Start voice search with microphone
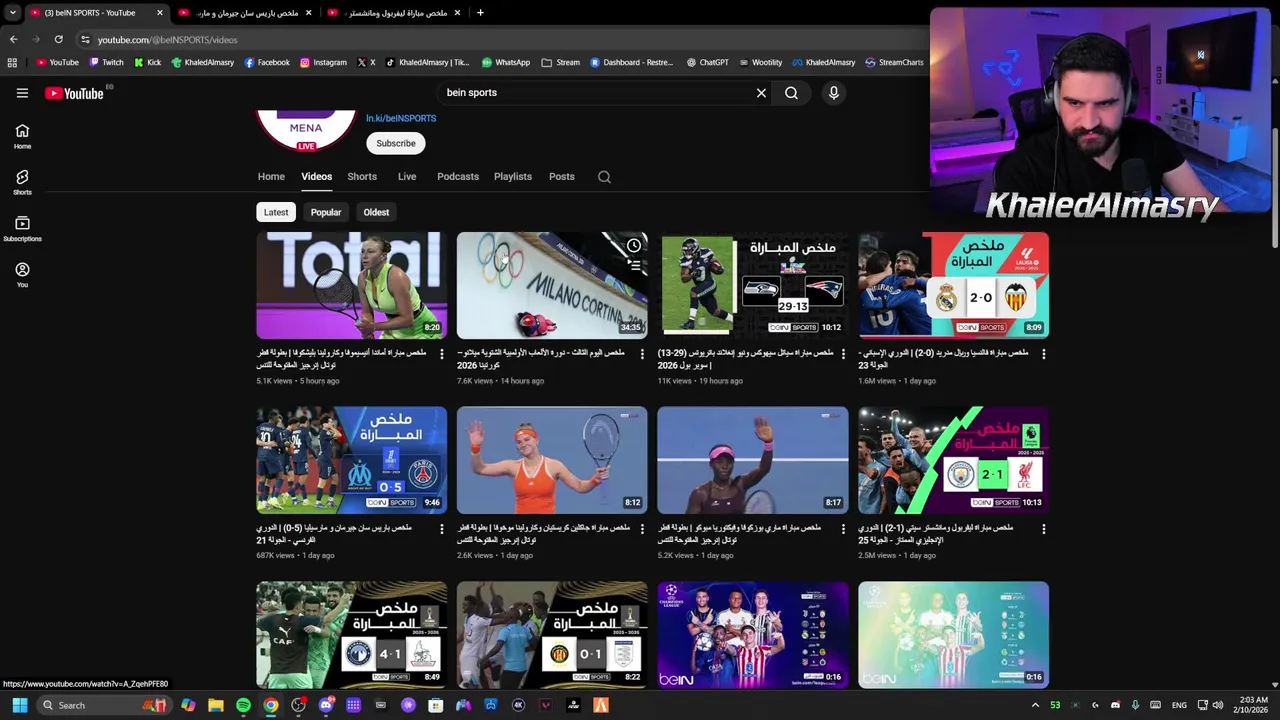 coord(833,93)
